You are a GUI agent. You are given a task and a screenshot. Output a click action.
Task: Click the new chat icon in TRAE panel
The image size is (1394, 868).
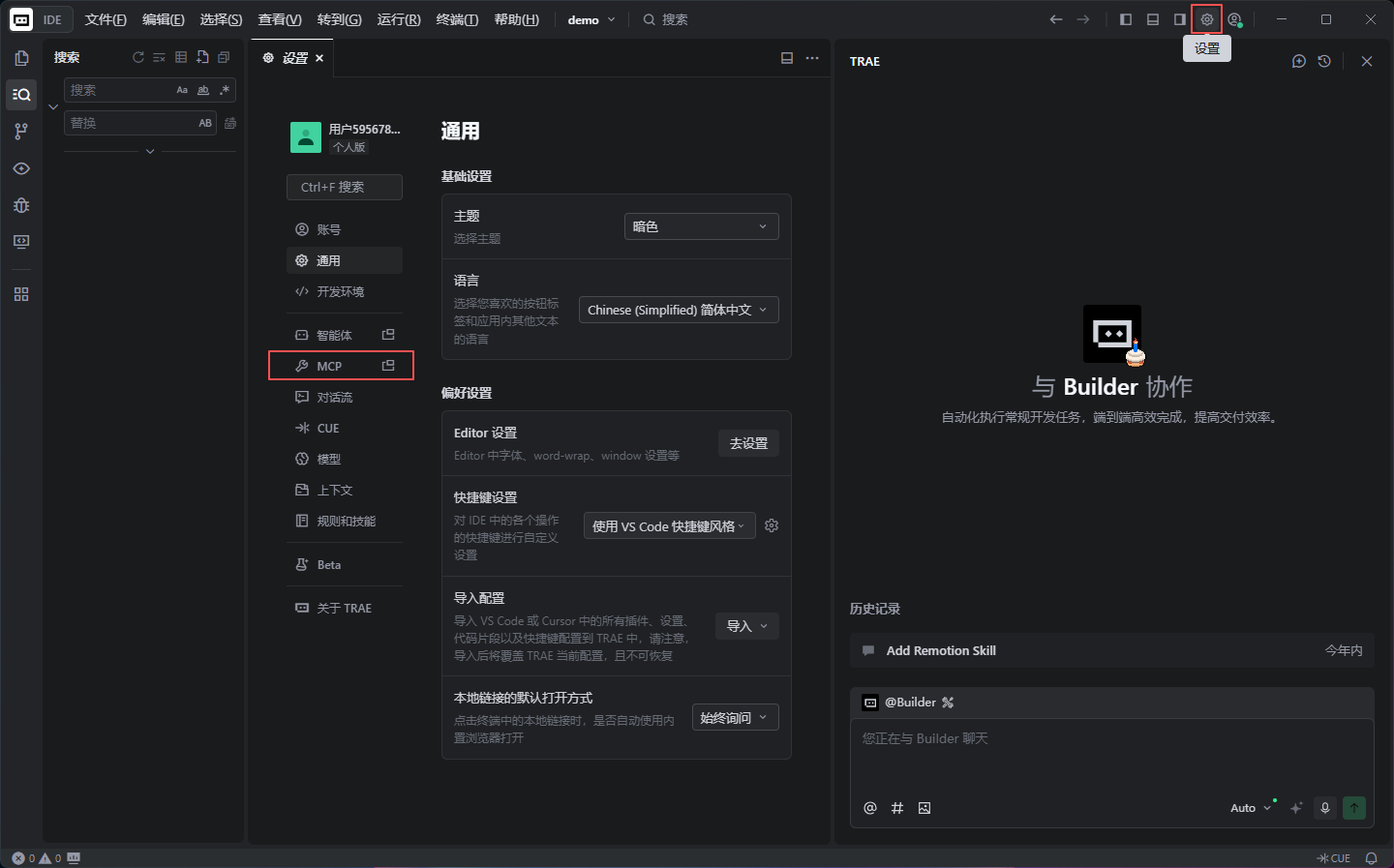[1299, 61]
